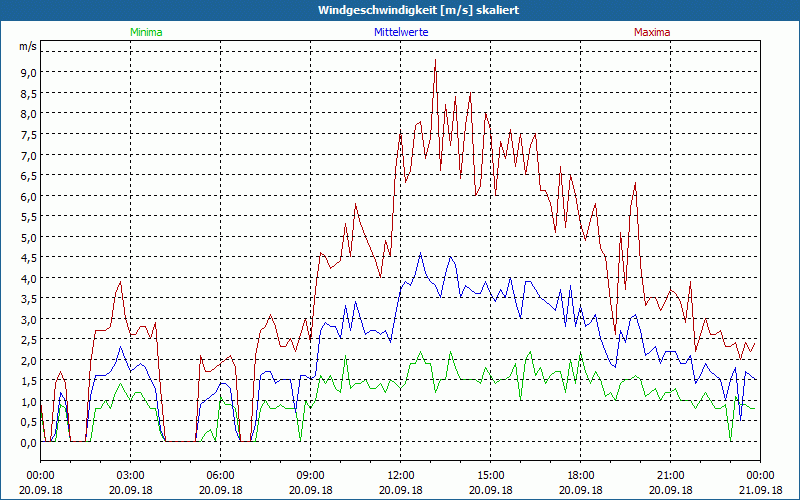The width and height of the screenshot is (800, 500).
Task: Click the 1,5 y-axis value
Action: pyautogui.click(x=29, y=381)
